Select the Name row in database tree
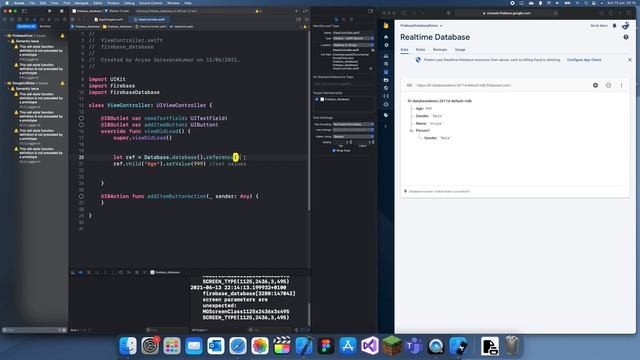 point(429,123)
